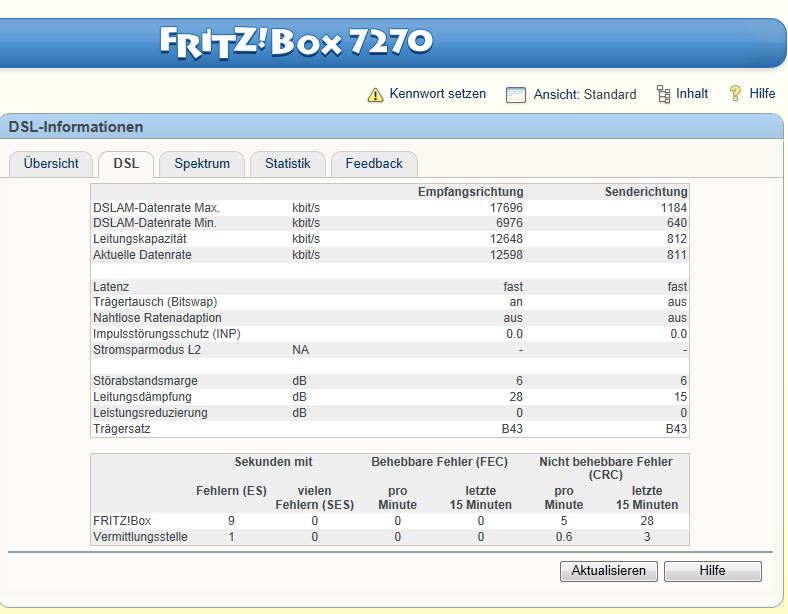Click the Behebbare Fehler (FEC) header
Screen dimensions: 788x614
(440, 462)
